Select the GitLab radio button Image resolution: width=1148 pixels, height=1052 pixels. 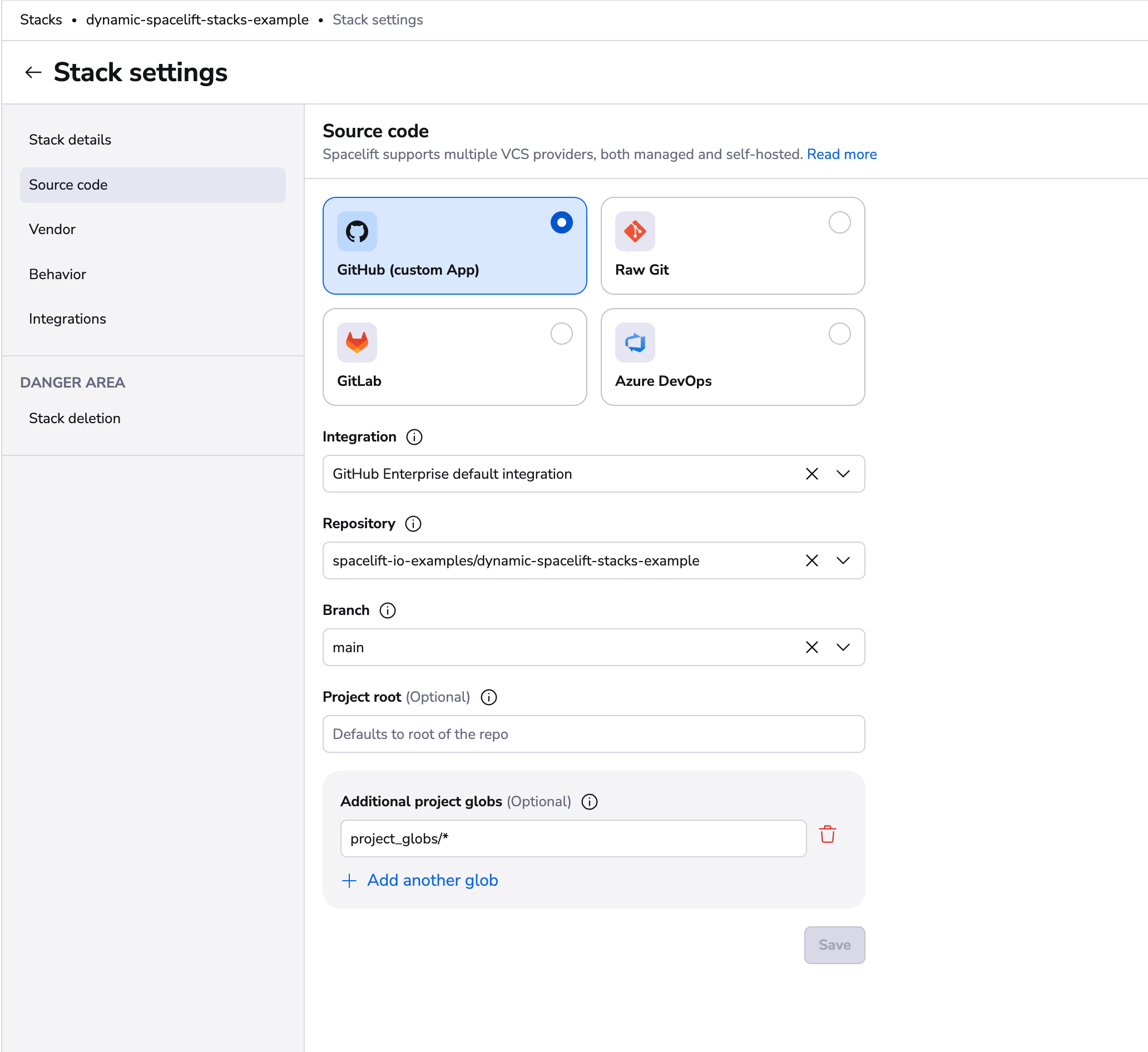coord(561,334)
